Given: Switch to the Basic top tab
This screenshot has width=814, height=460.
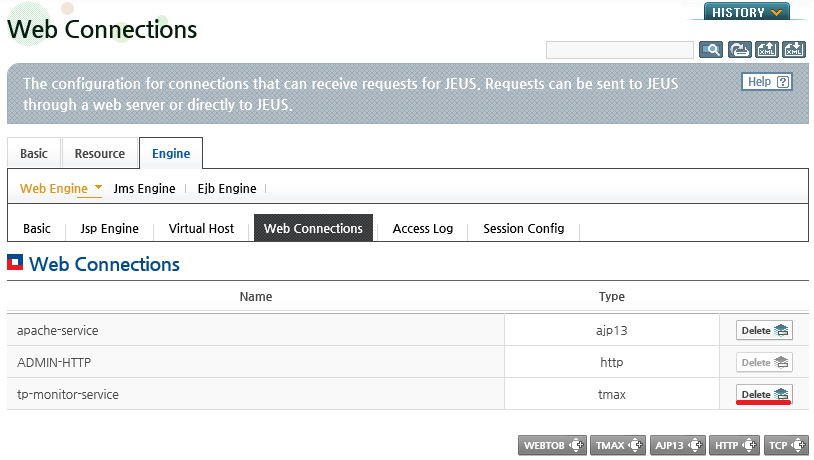Looking at the screenshot, I should [34, 153].
